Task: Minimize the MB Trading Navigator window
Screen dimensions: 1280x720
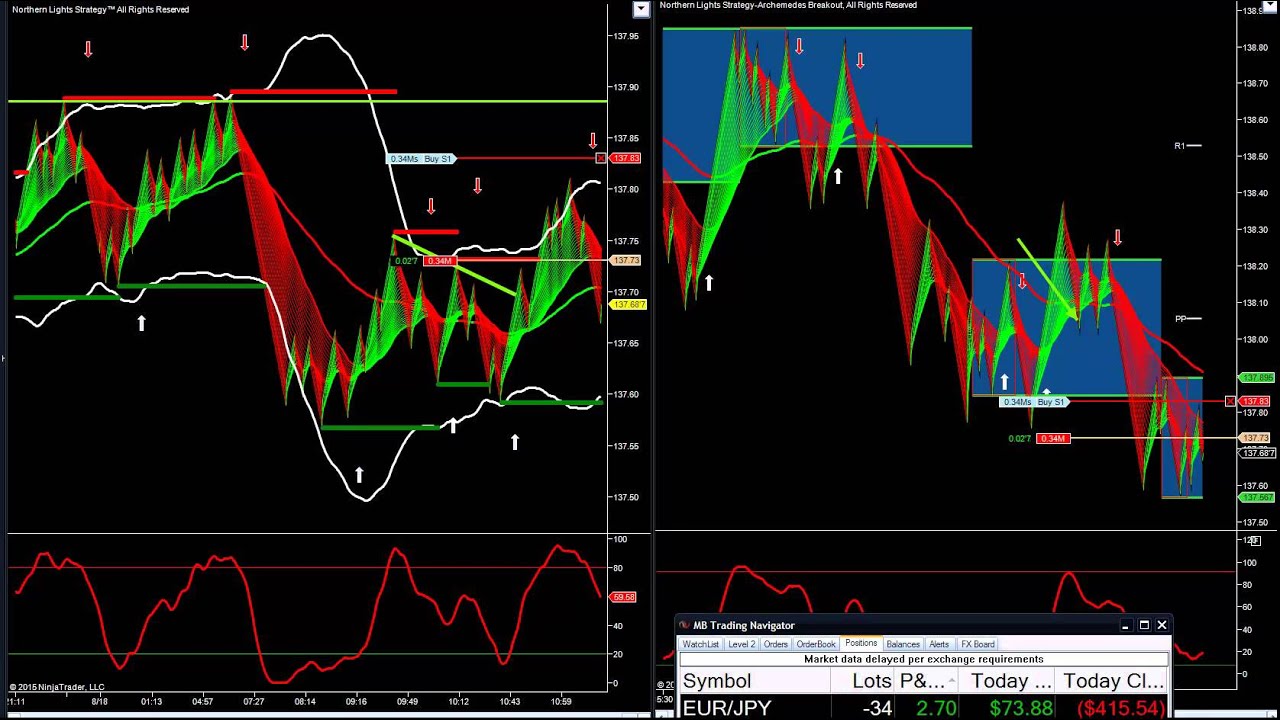Action: pyautogui.click(x=1125, y=625)
